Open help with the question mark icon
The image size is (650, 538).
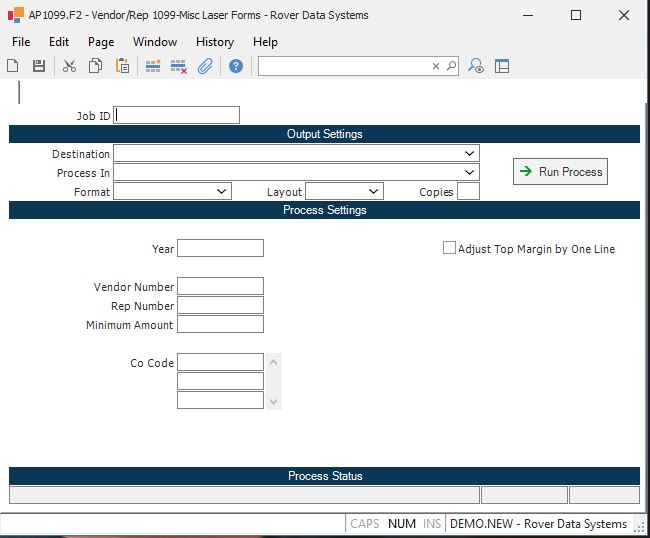(x=236, y=66)
